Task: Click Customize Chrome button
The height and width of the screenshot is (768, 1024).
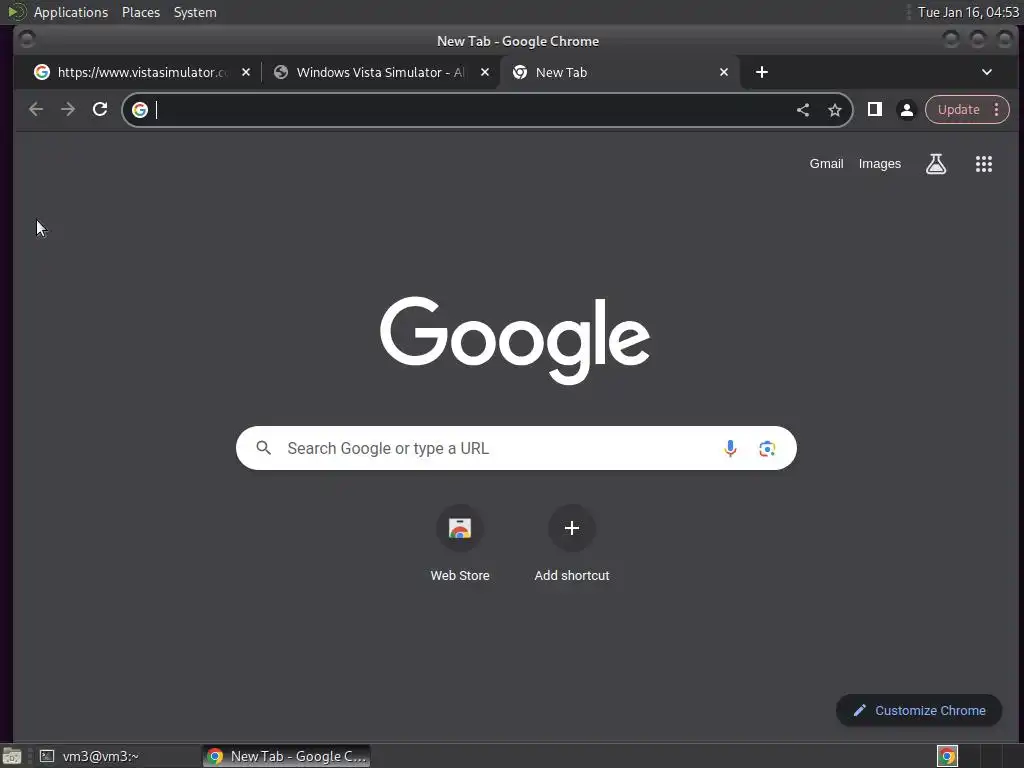Action: pyautogui.click(x=919, y=710)
